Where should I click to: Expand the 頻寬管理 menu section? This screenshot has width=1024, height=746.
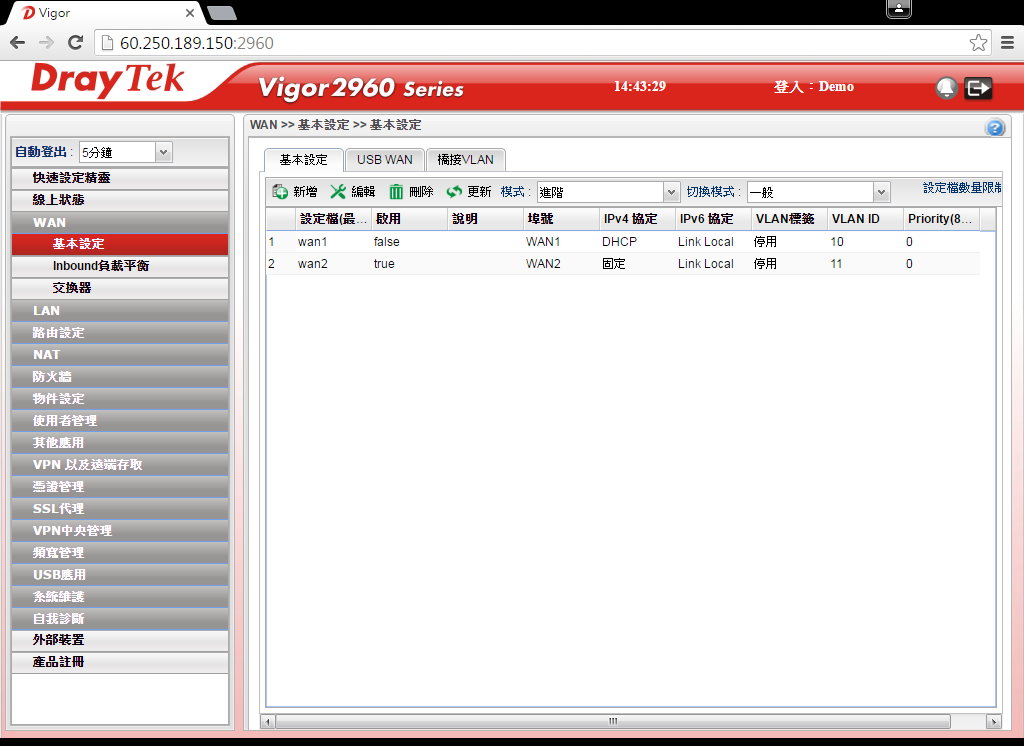pos(120,553)
